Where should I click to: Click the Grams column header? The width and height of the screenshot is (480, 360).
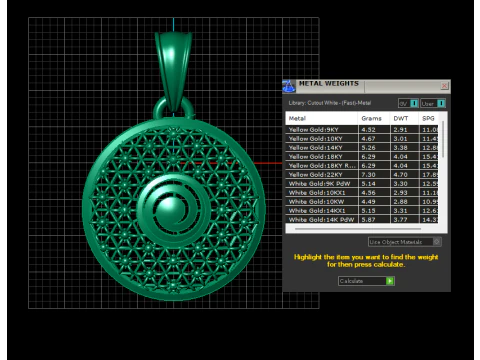click(x=374, y=118)
